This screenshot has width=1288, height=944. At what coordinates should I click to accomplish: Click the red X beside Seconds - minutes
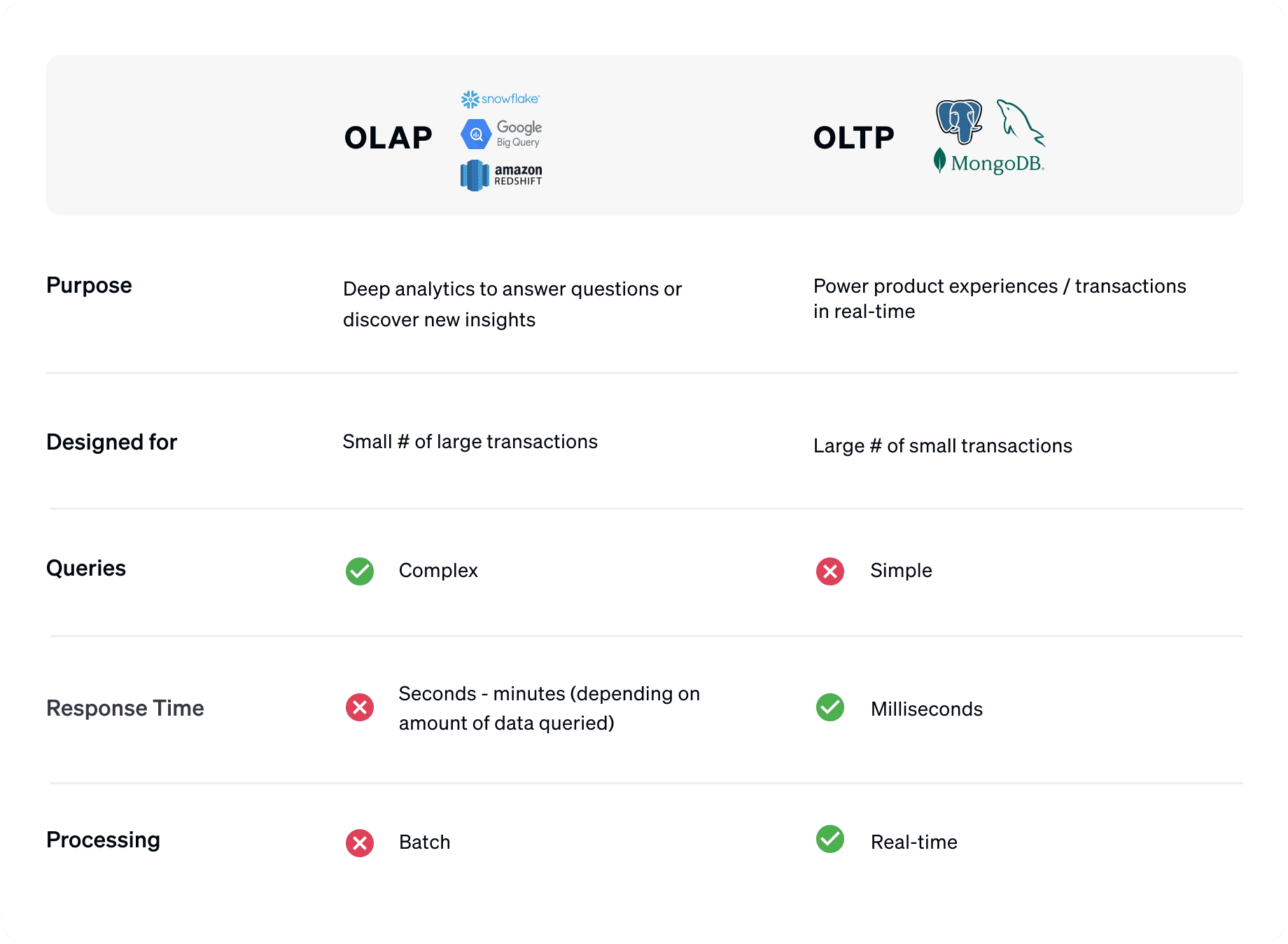(360, 707)
